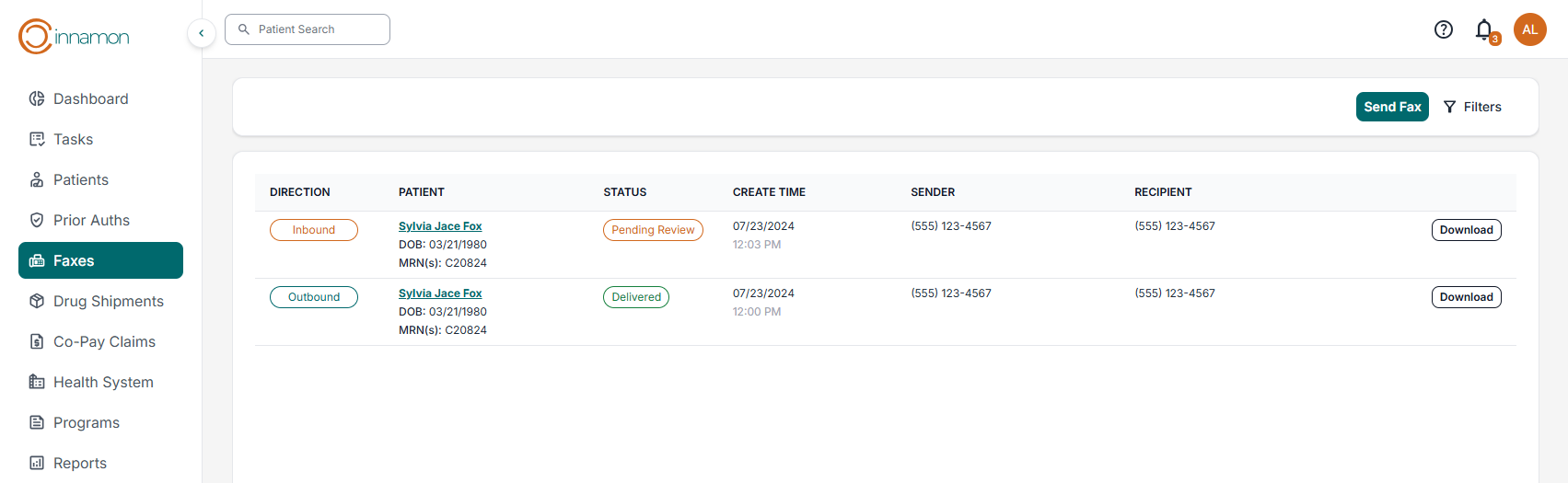Screen dimensions: 1568x483
Task: Open Sylvia Jace Fox in inbound row
Action: [440, 226]
